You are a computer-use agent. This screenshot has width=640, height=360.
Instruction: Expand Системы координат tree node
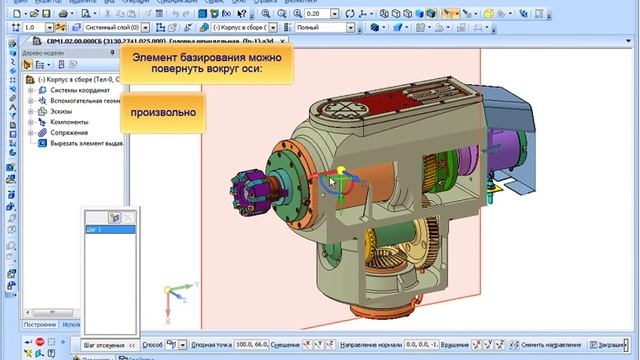[31, 90]
